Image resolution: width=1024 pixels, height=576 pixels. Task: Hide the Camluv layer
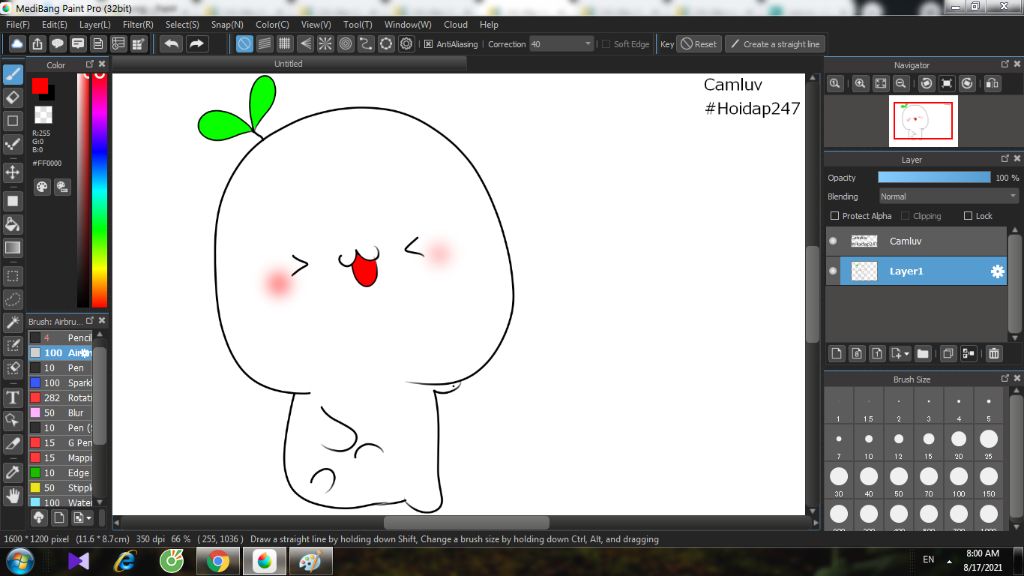click(x=833, y=241)
